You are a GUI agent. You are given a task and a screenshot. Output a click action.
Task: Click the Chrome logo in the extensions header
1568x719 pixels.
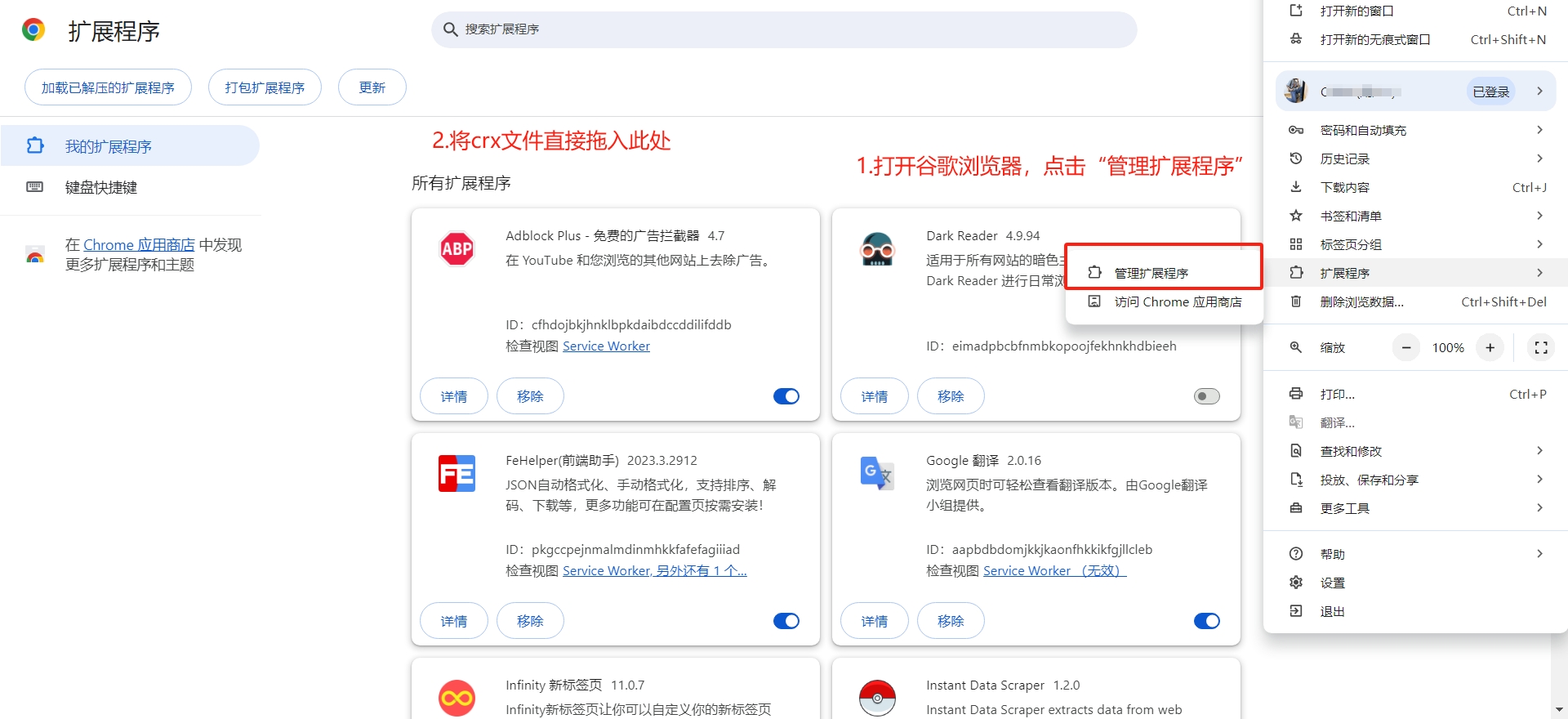click(33, 30)
